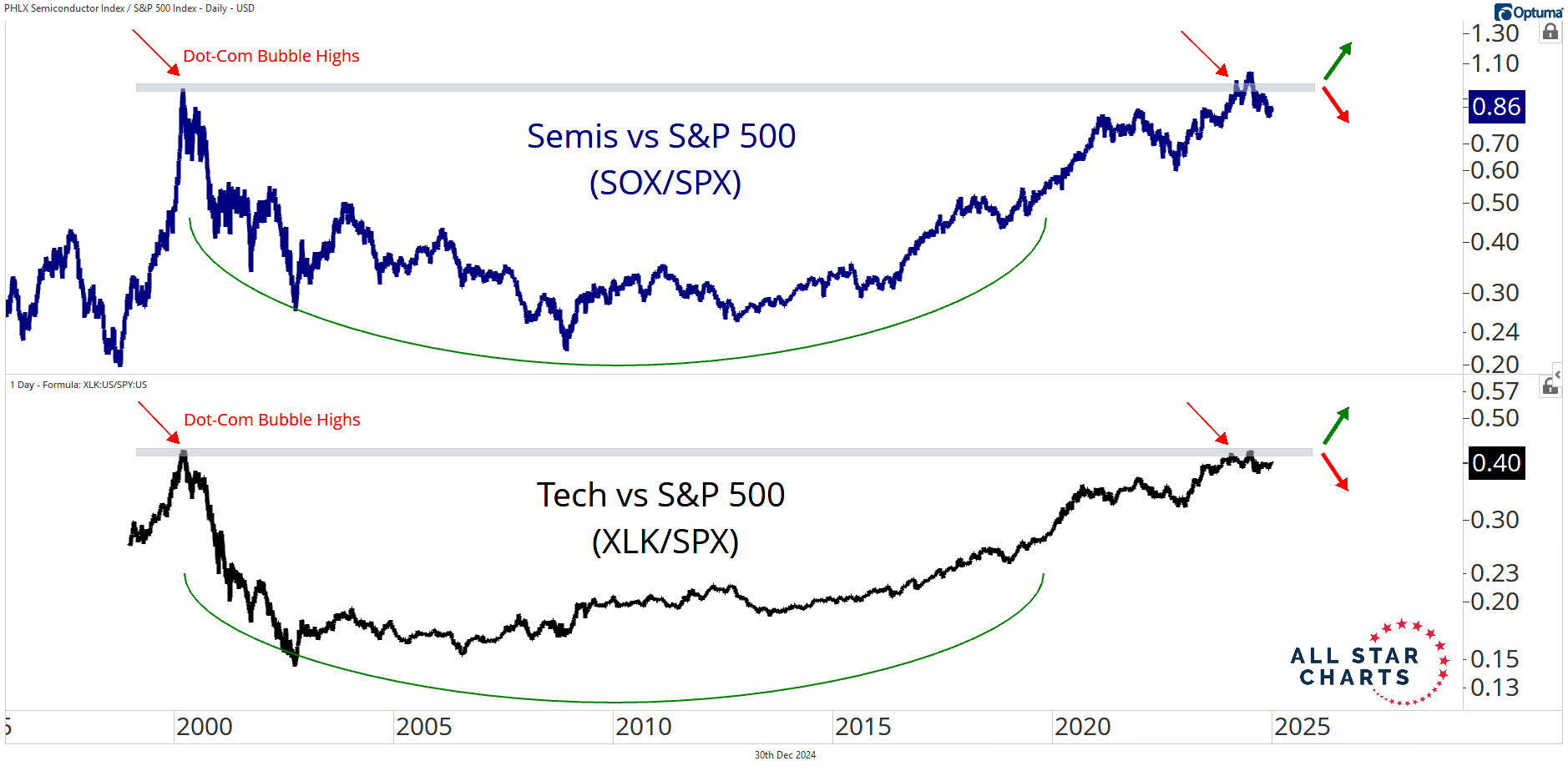Click the PHLX Semiconductor Index chart title

(x=129, y=8)
